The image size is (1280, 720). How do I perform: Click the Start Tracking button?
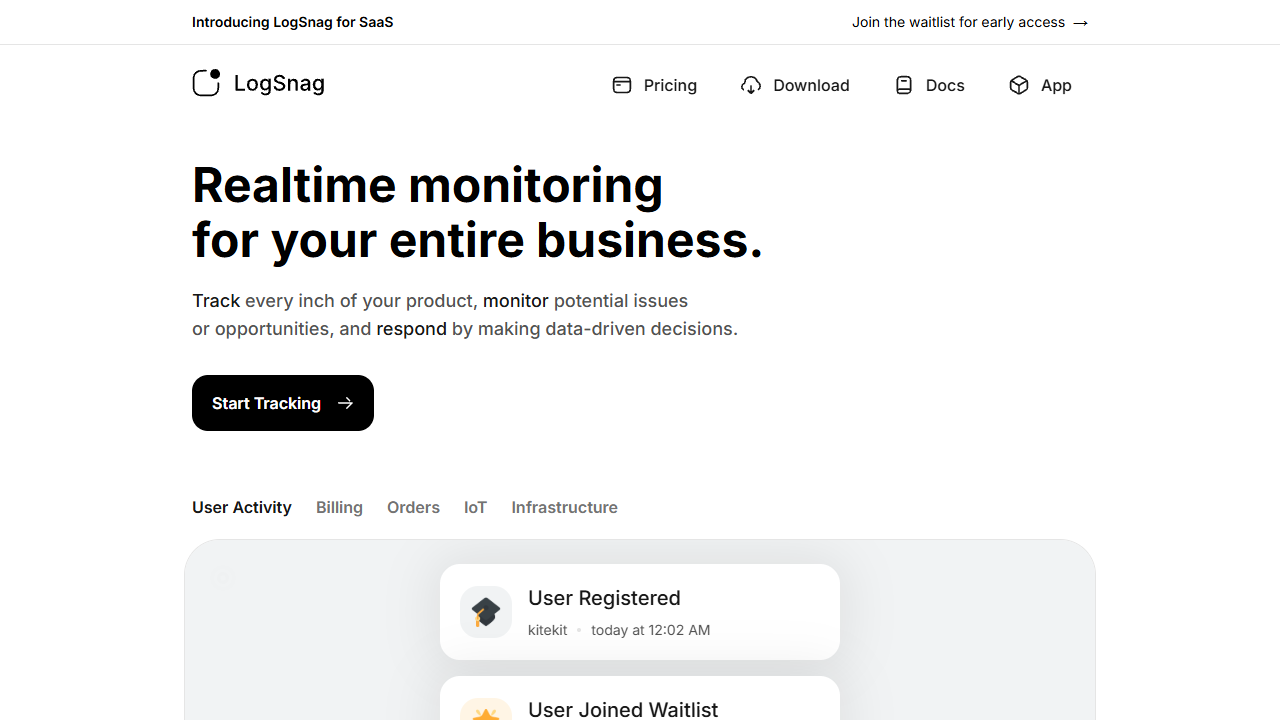pos(282,403)
